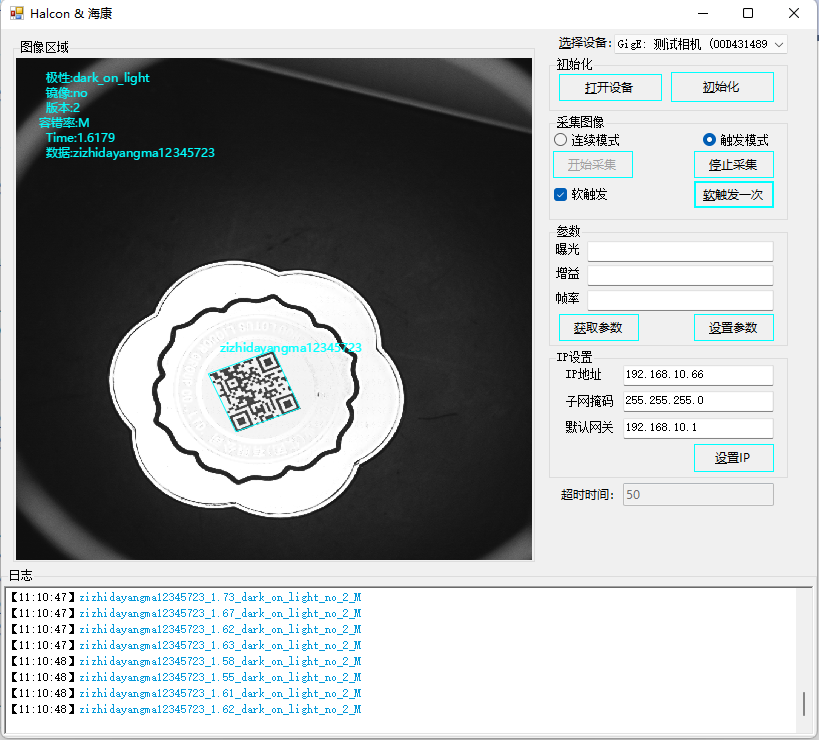Click the 曝光 input field
819x740 pixels.
pyautogui.click(x=680, y=251)
